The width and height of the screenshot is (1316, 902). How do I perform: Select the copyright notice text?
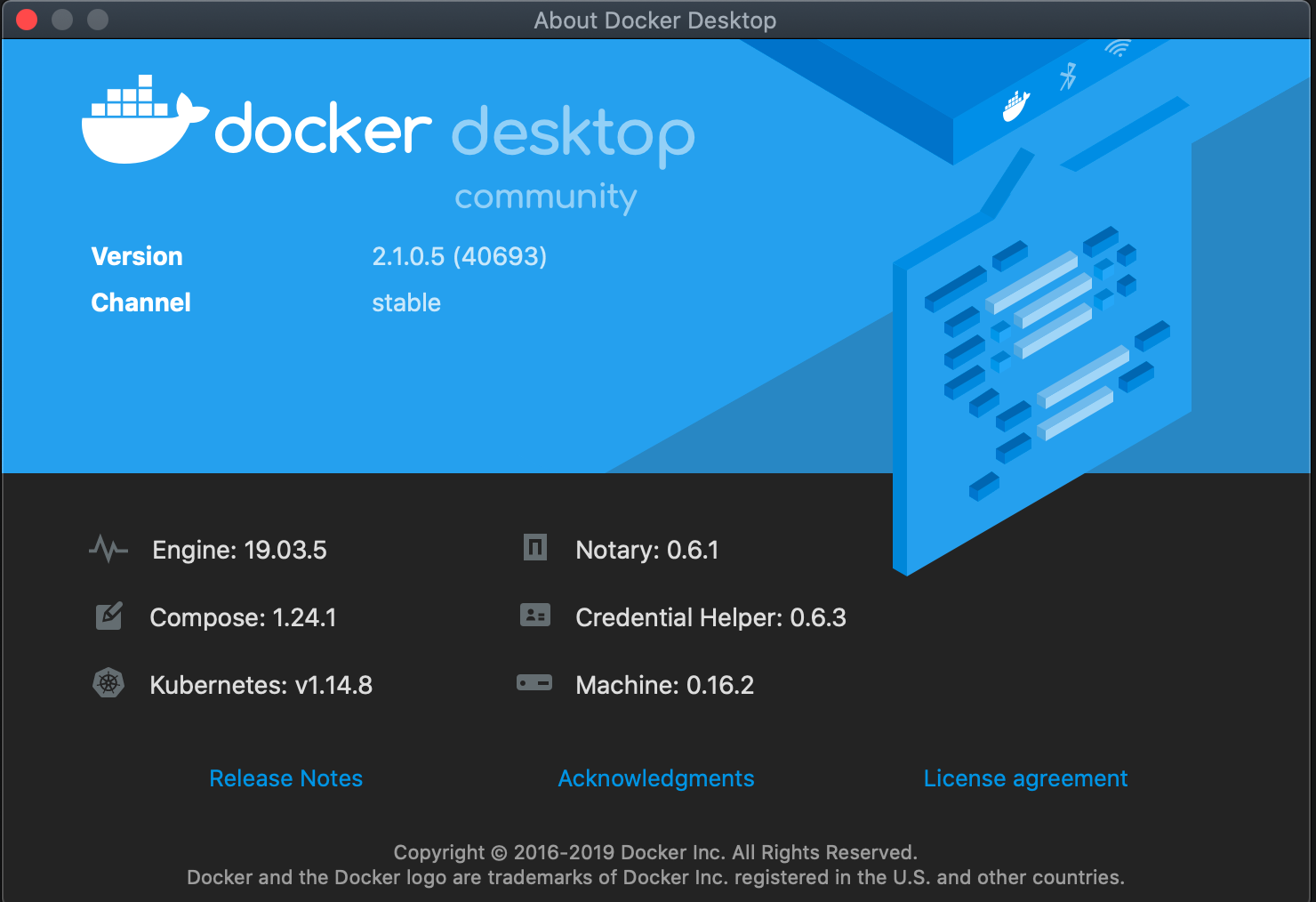point(655,852)
